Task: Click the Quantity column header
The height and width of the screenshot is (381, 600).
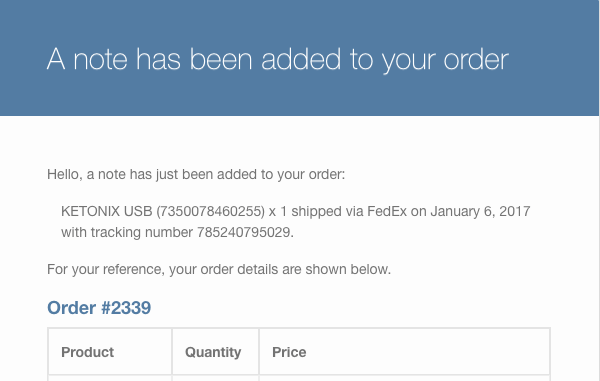Action: coord(213,352)
